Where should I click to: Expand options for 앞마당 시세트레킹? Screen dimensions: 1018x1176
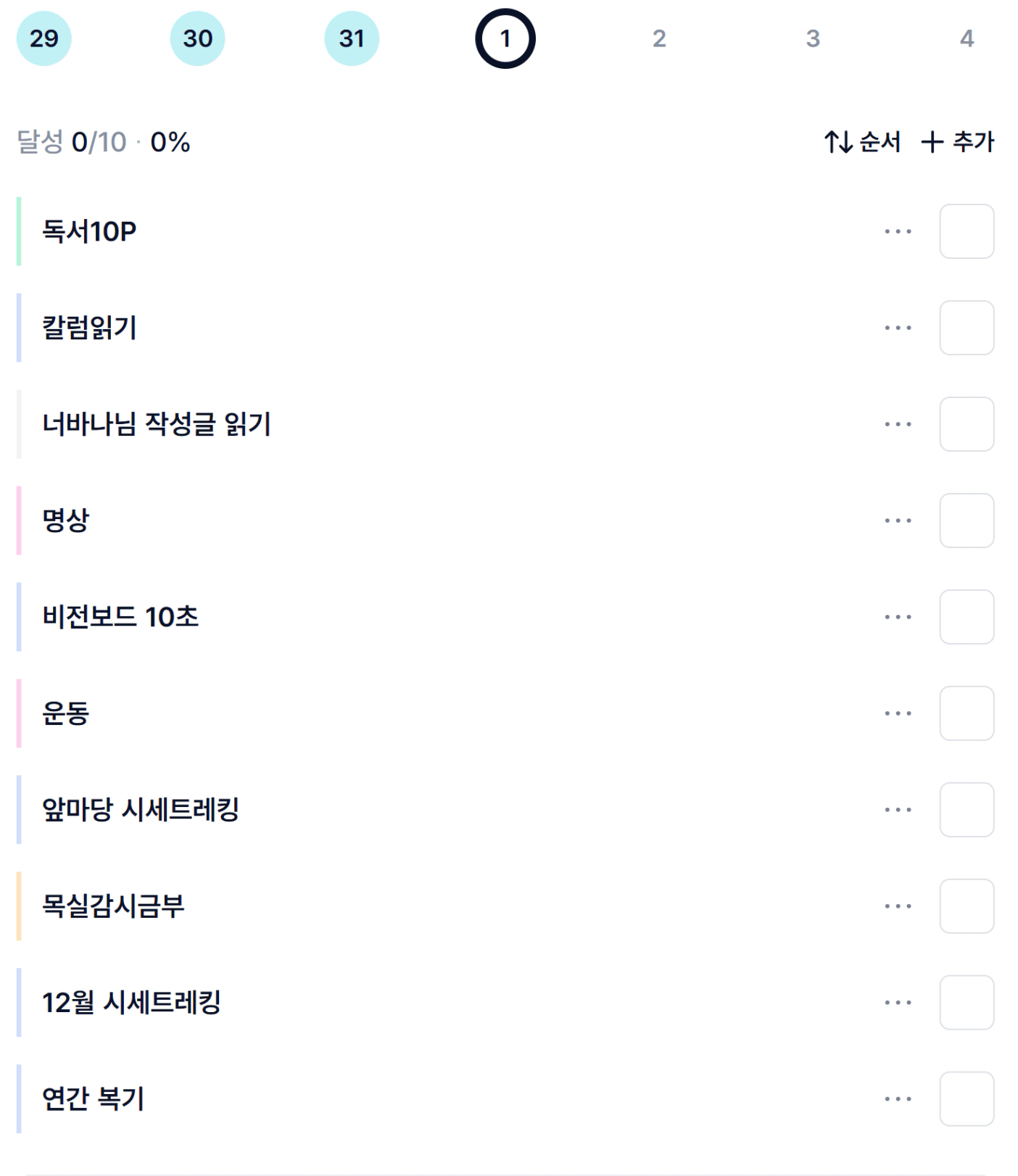[898, 810]
